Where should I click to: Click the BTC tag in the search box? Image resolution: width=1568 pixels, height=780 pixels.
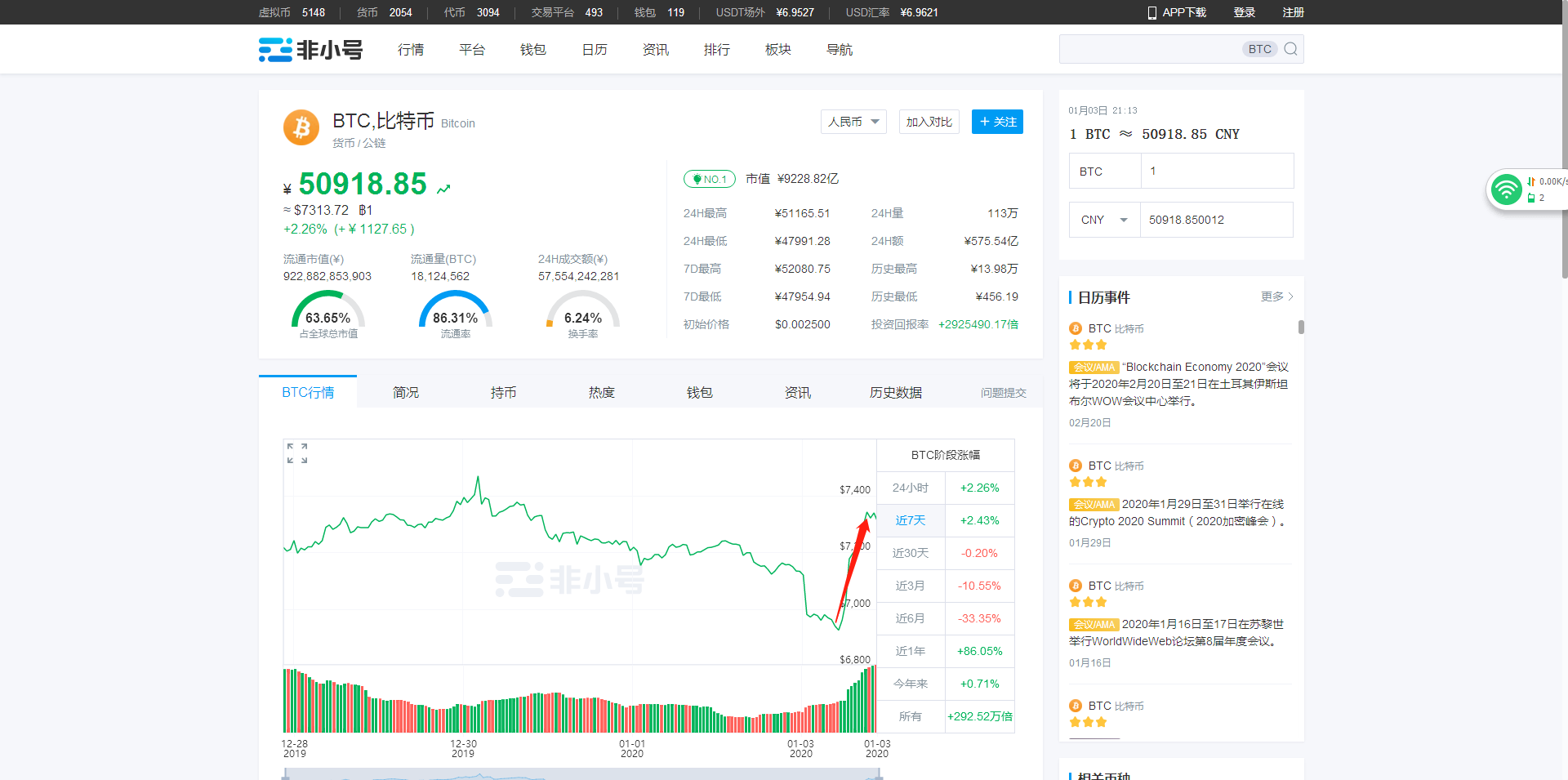1259,49
